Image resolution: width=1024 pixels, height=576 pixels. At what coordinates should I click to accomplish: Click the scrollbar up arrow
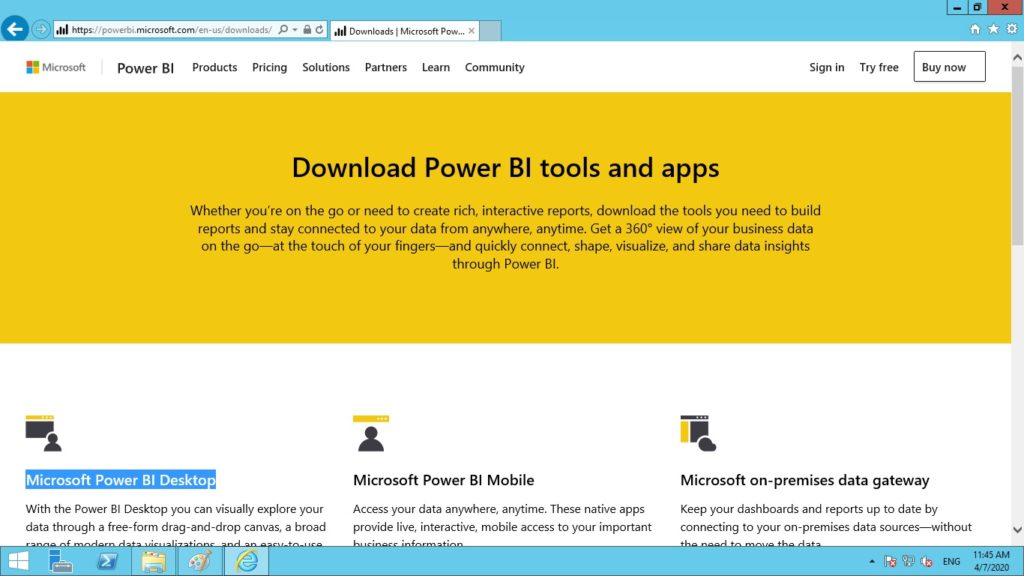[1017, 57]
